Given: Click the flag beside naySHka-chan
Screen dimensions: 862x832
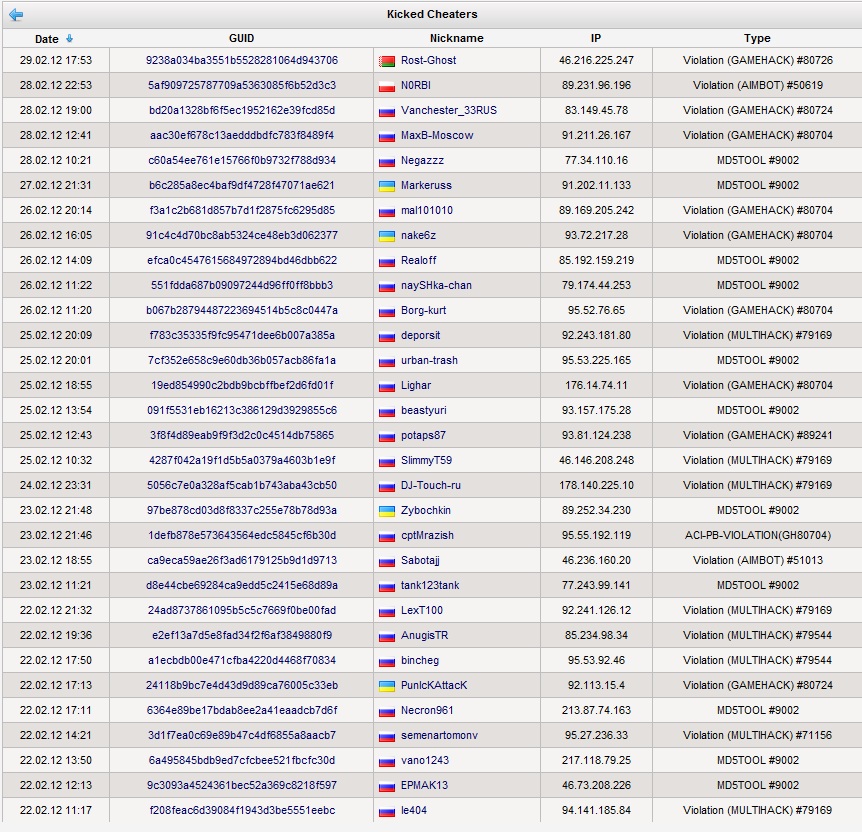Looking at the screenshot, I should click(387, 286).
